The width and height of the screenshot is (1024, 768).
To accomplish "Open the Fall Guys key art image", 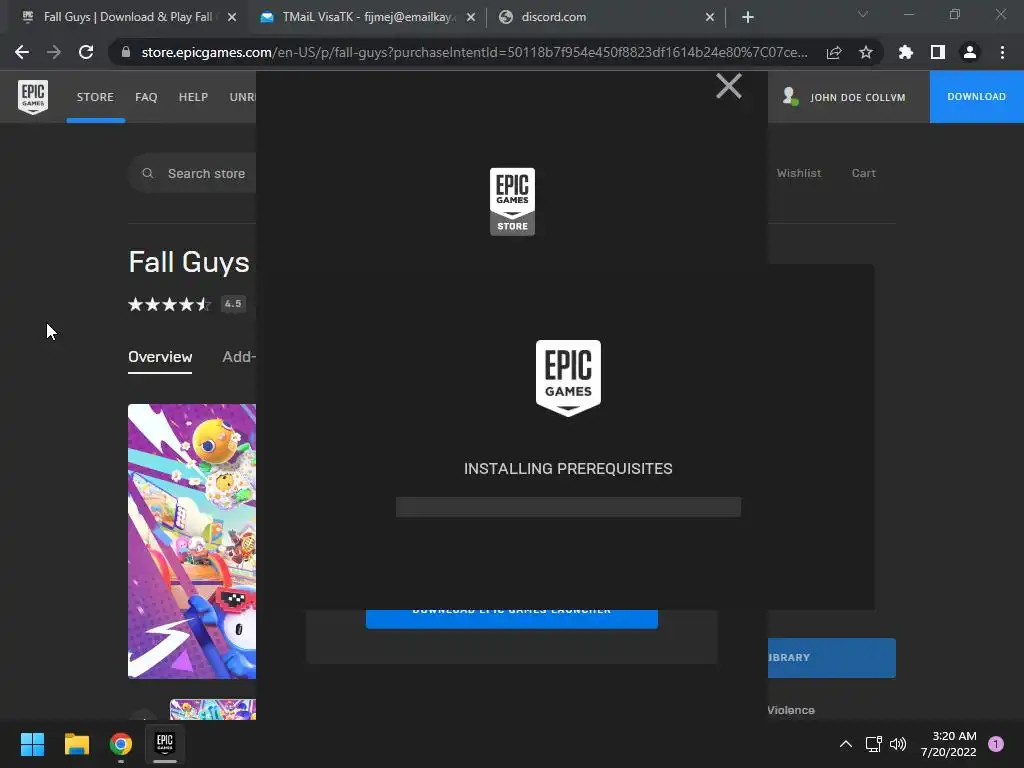I will (x=192, y=541).
